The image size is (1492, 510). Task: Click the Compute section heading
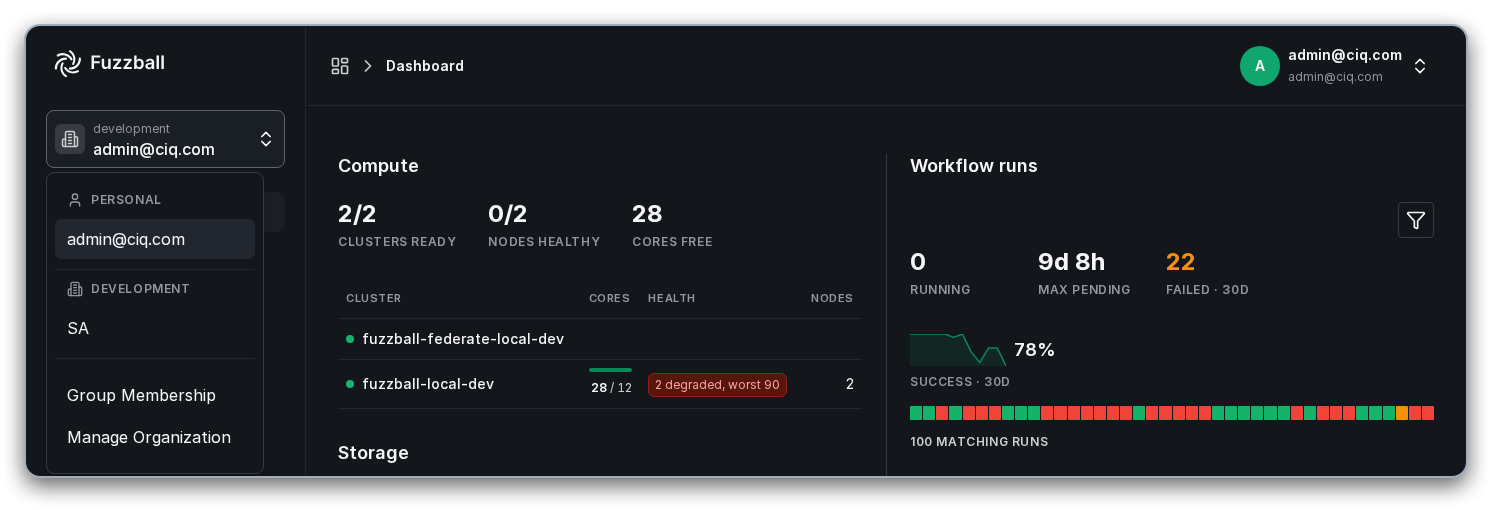coord(378,166)
